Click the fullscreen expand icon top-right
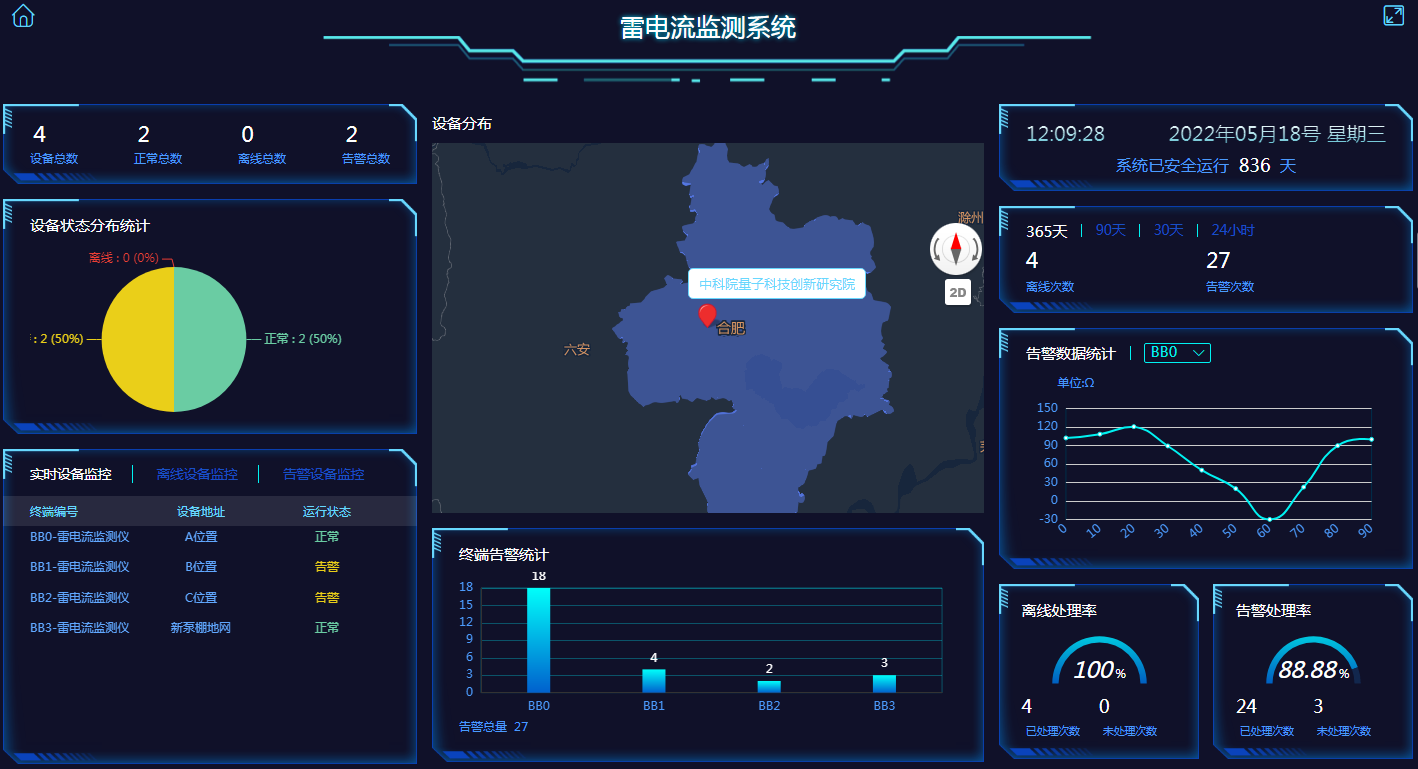 tap(1395, 15)
